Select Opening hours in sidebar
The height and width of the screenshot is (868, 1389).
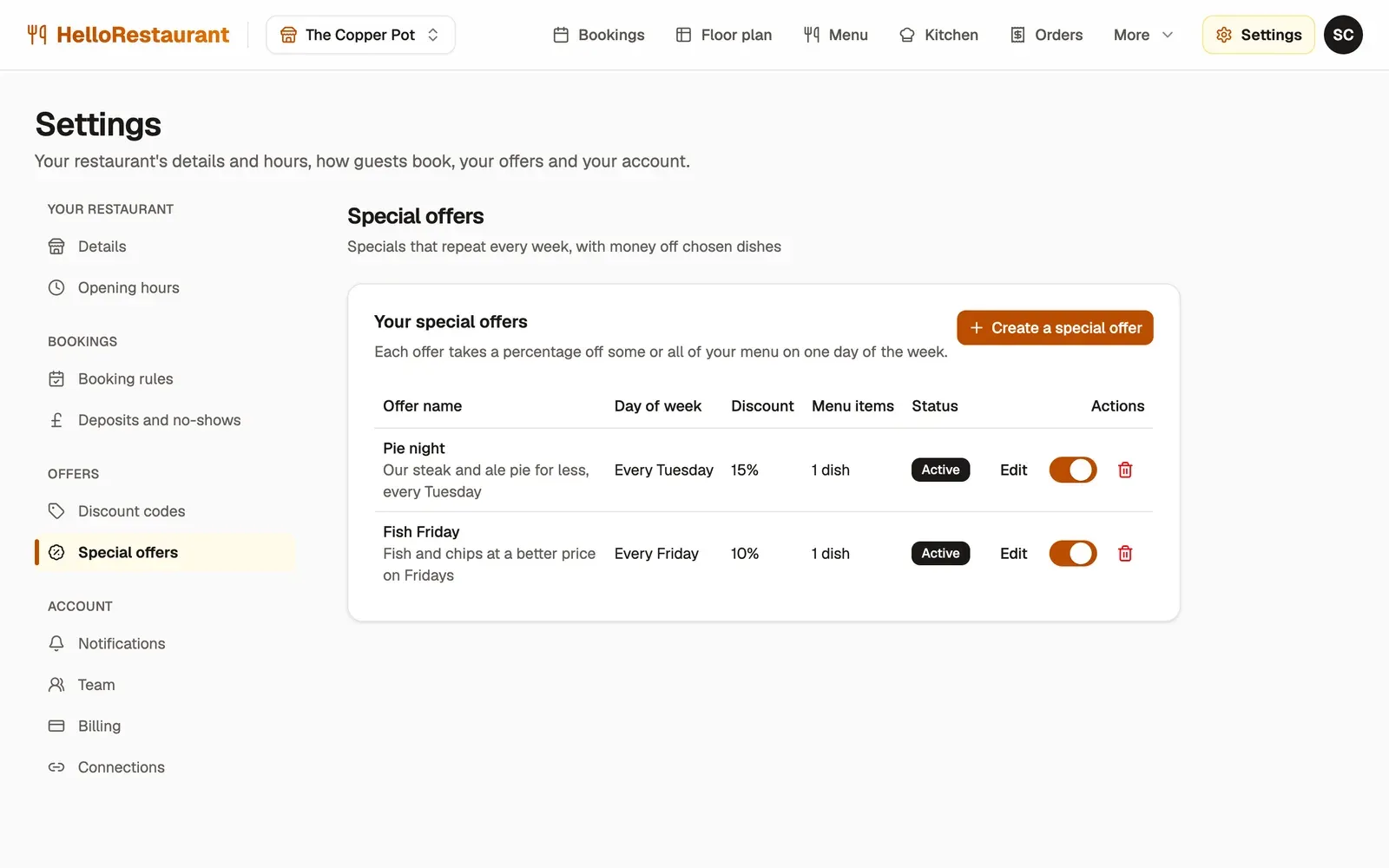tap(165, 287)
